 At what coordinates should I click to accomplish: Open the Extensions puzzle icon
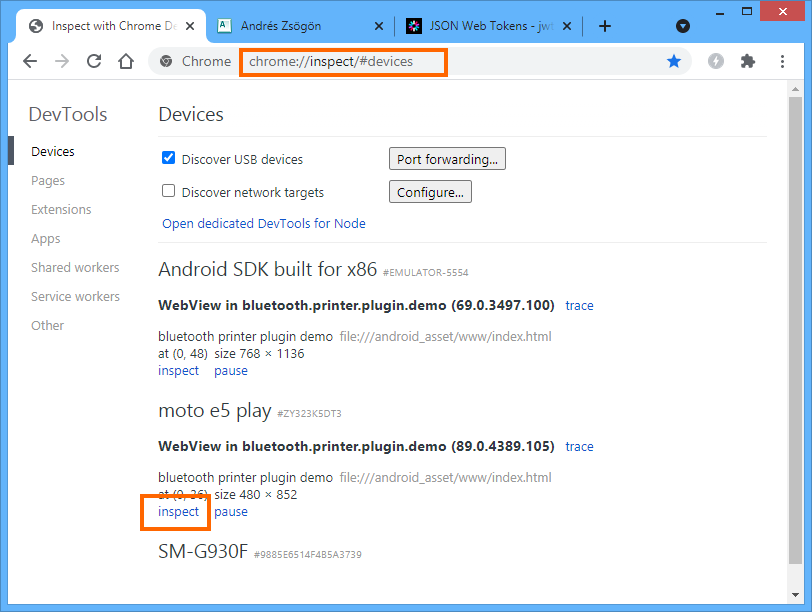click(x=747, y=61)
